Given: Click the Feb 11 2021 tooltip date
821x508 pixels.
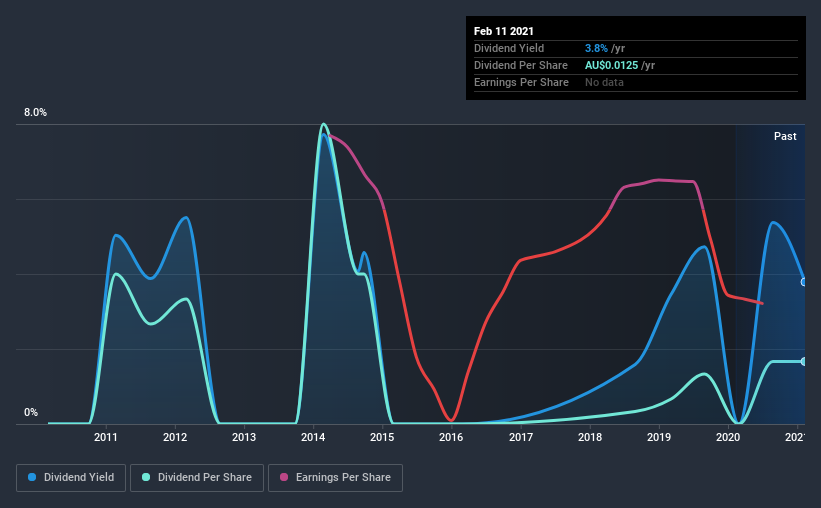Looking at the screenshot, I should [504, 31].
